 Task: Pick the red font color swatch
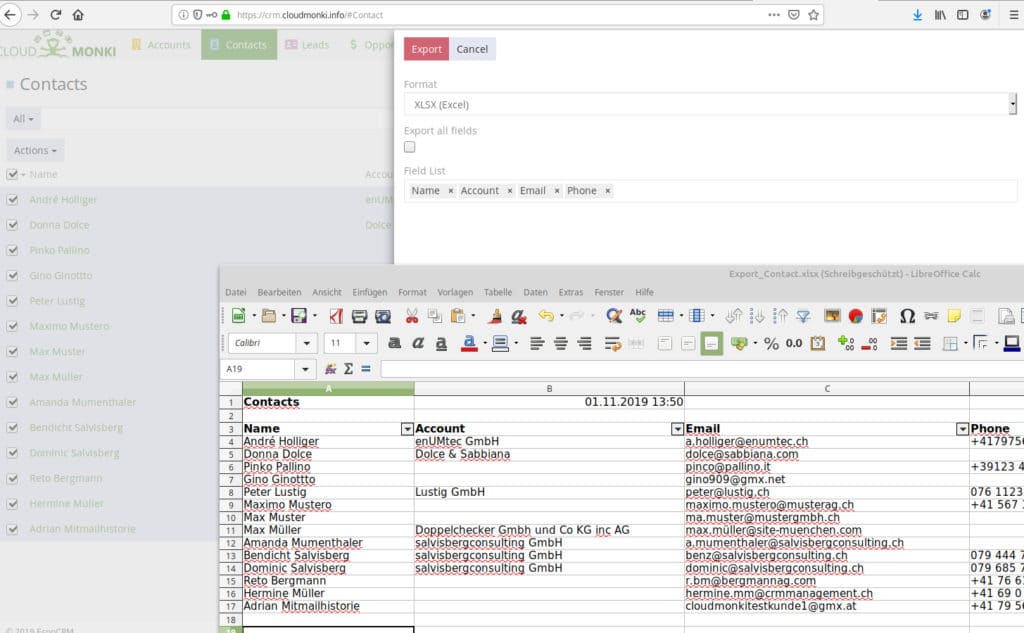click(x=469, y=343)
